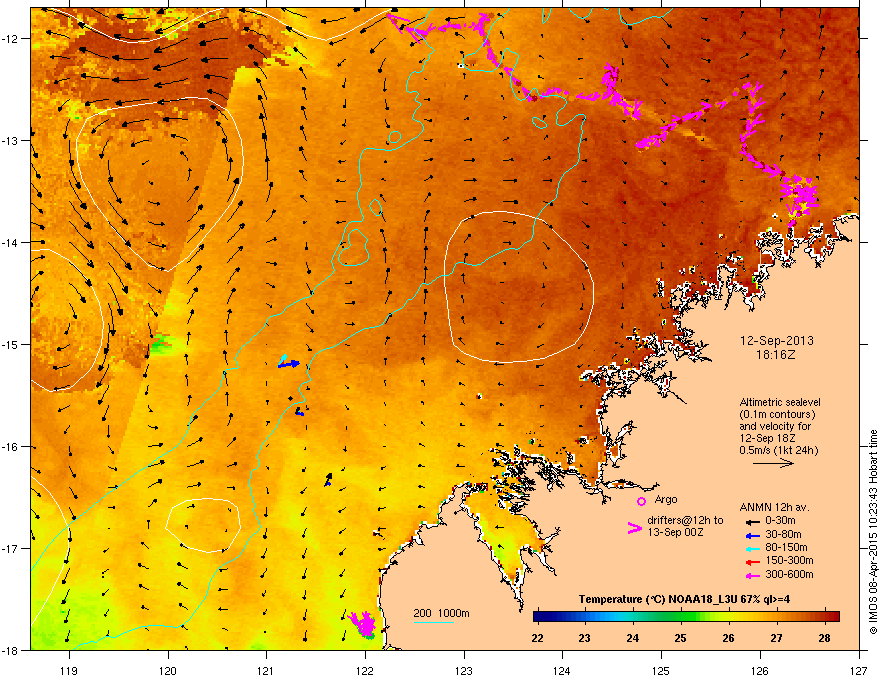Click the red 150-300m arrow legend symbol
This screenshot has height=680, width=880.
[752, 562]
